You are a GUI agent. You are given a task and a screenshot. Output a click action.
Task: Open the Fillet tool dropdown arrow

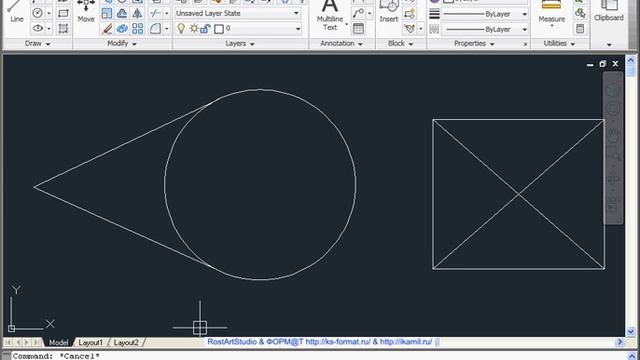166,29
